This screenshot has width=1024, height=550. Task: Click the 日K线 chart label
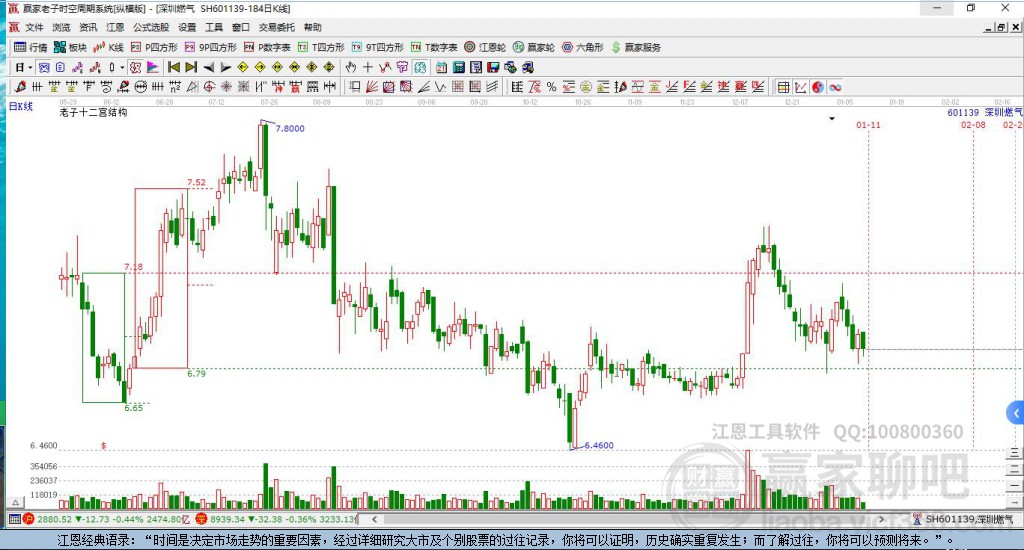[x=20, y=106]
